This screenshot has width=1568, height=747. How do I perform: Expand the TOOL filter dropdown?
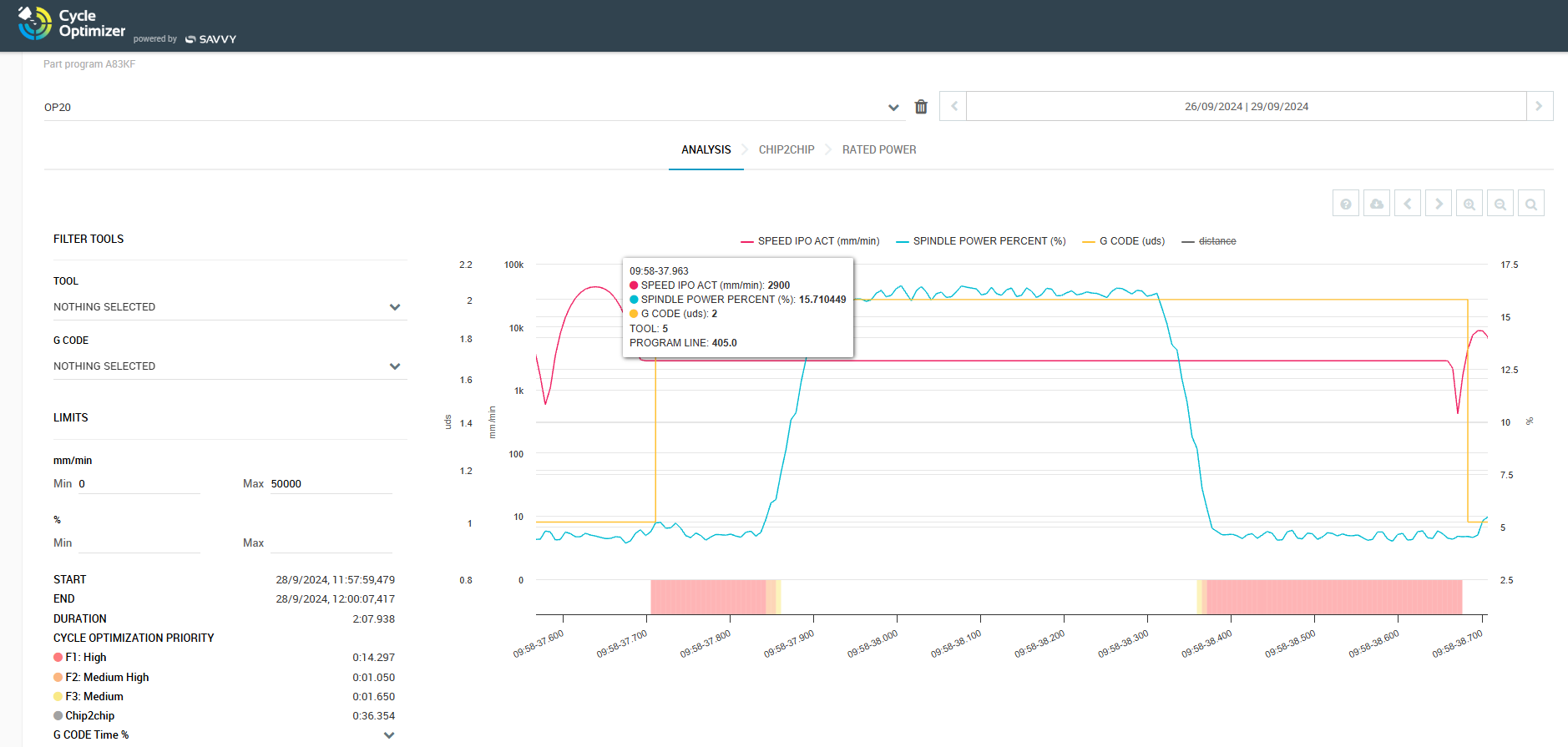[x=395, y=307]
